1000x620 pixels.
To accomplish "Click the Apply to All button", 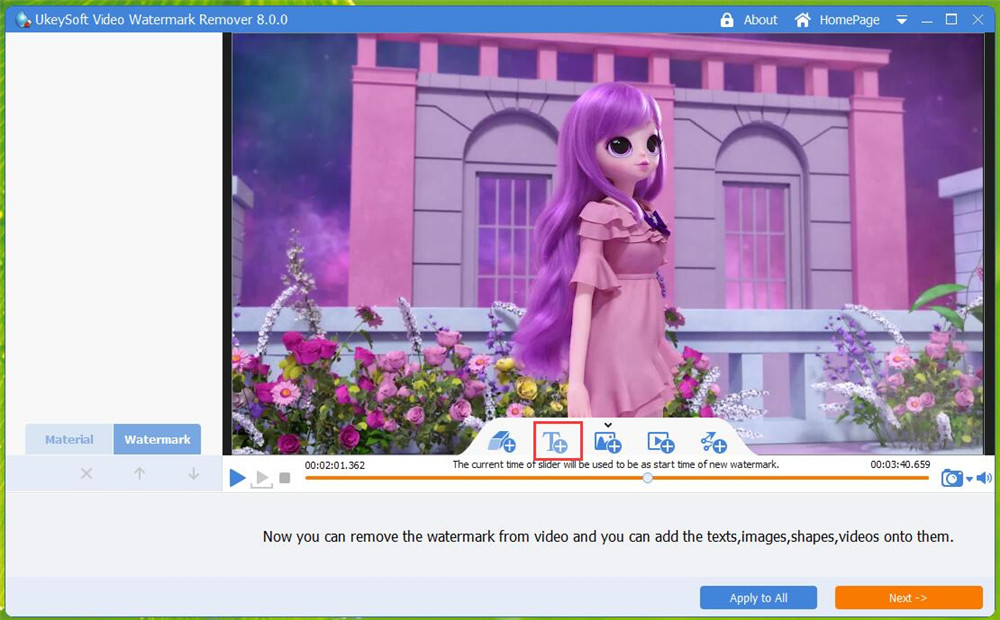I will [x=758, y=597].
